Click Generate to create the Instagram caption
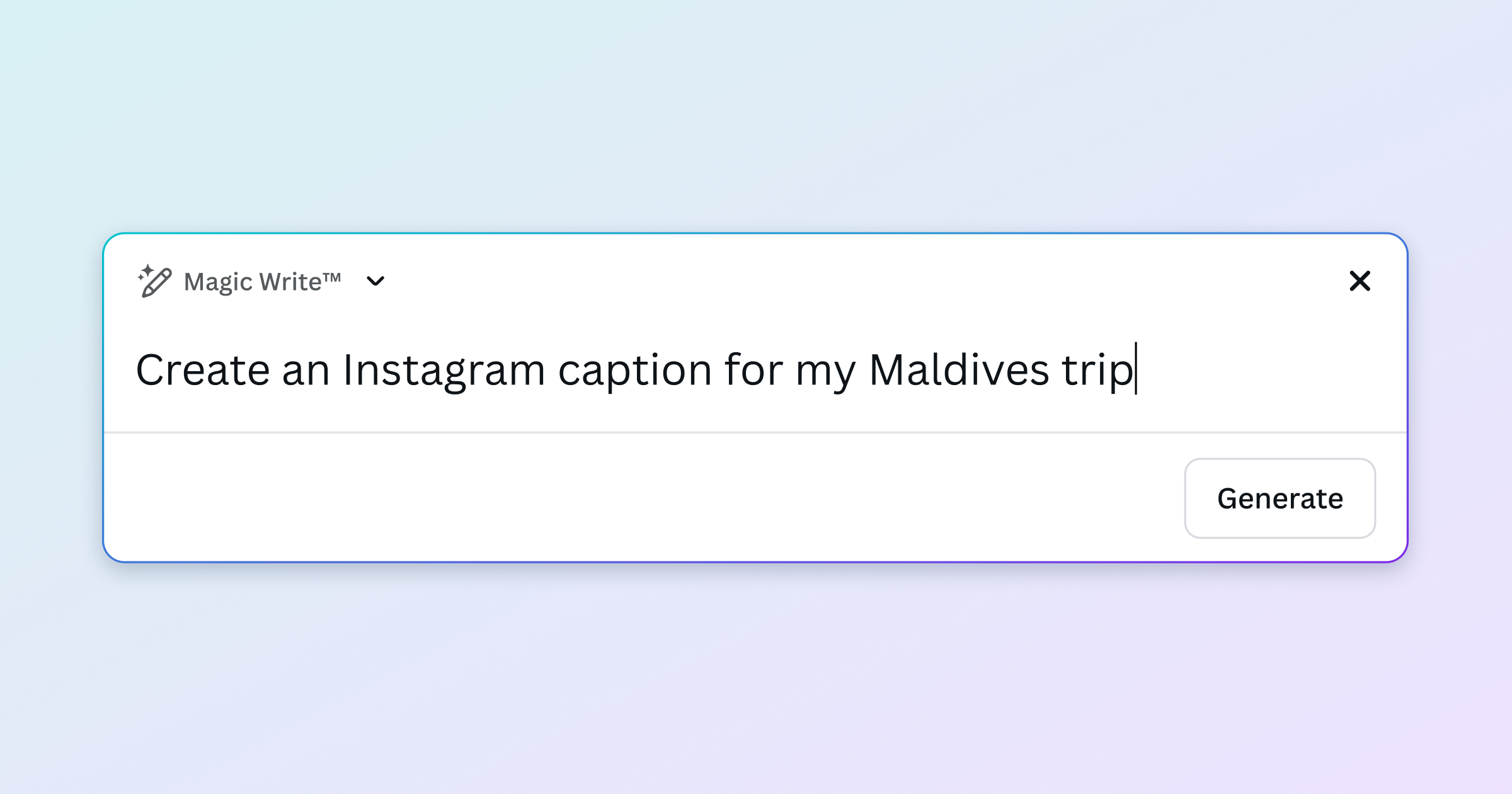 (x=1280, y=498)
